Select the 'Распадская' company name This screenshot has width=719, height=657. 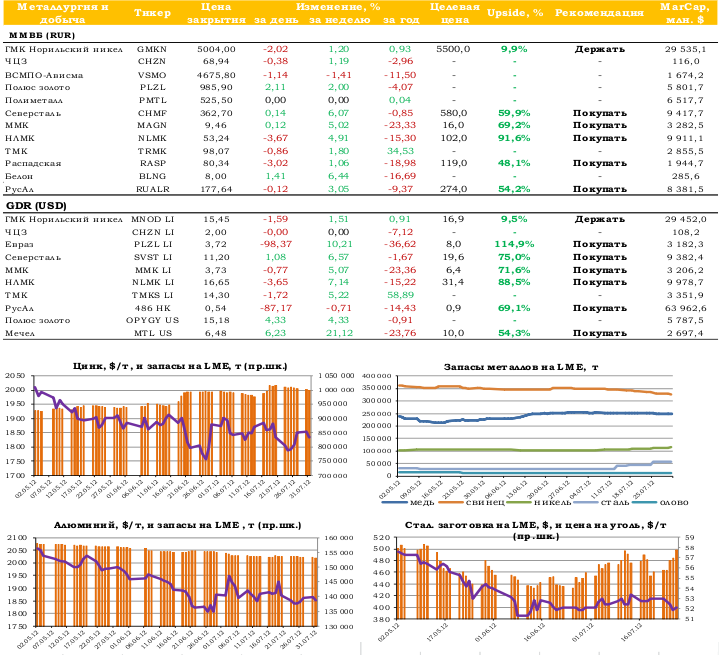coord(33,163)
